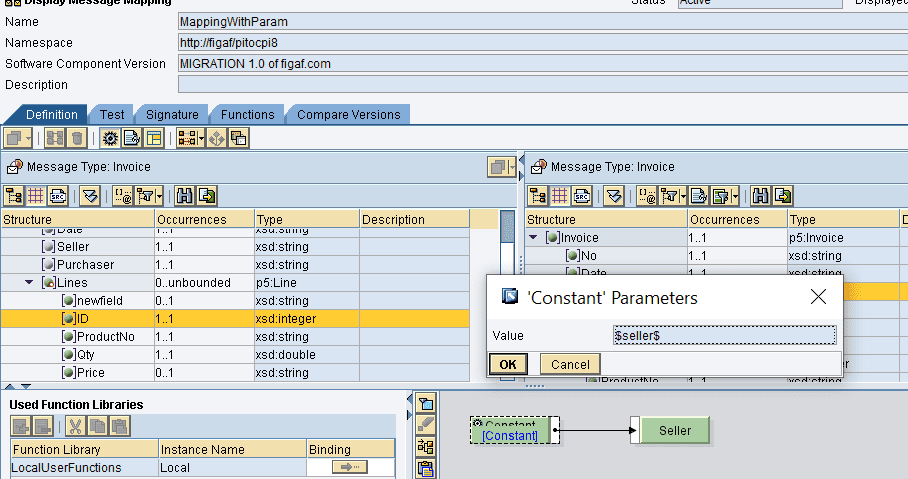The height and width of the screenshot is (479, 908).
Task: Click the add library icon in Function Libraries
Action: [x=21, y=426]
